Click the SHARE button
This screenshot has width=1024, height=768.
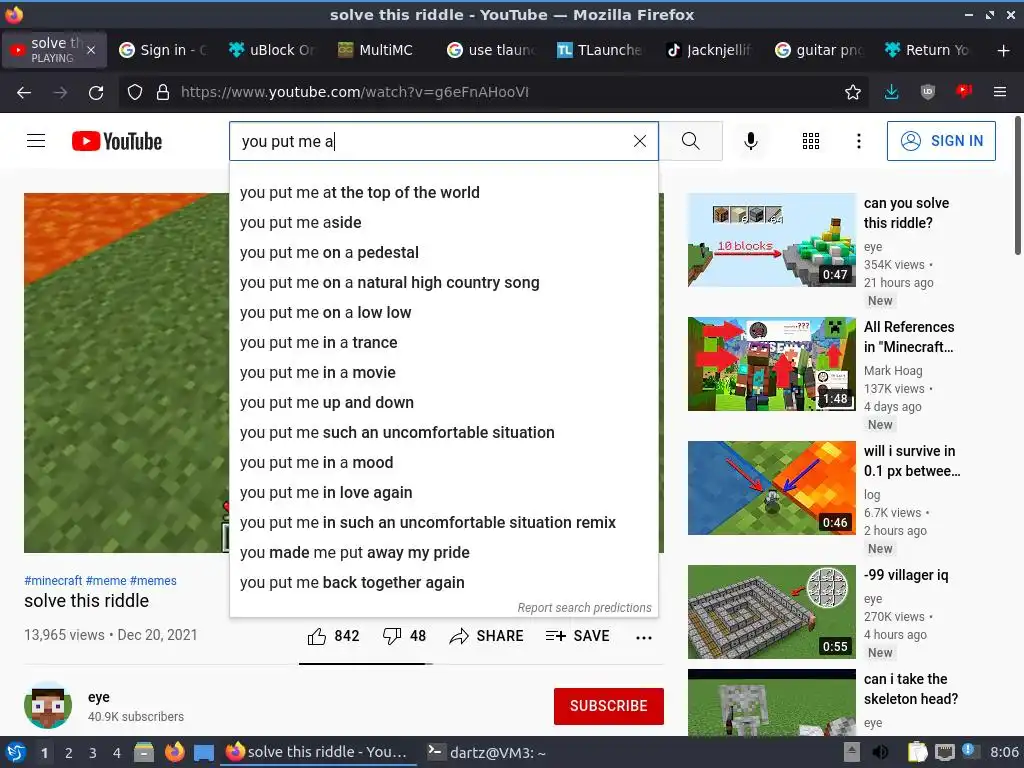coord(487,636)
